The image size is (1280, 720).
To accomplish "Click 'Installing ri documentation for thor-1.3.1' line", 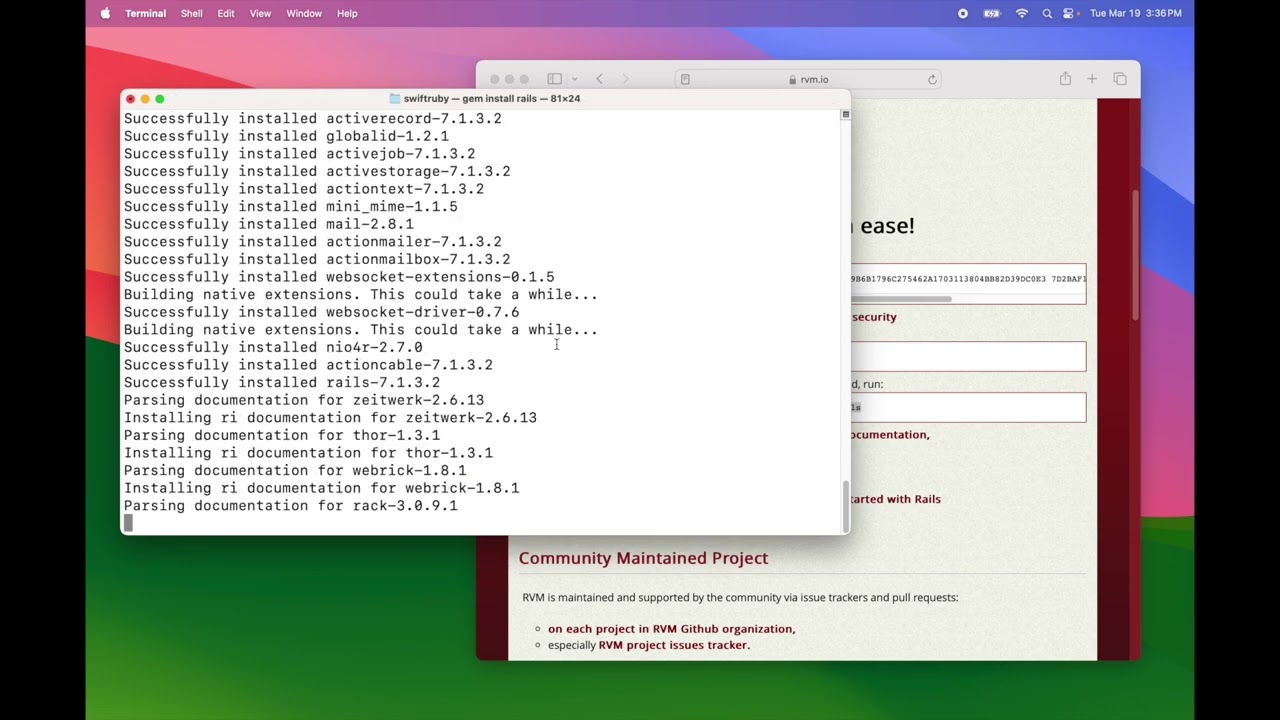I will [308, 453].
